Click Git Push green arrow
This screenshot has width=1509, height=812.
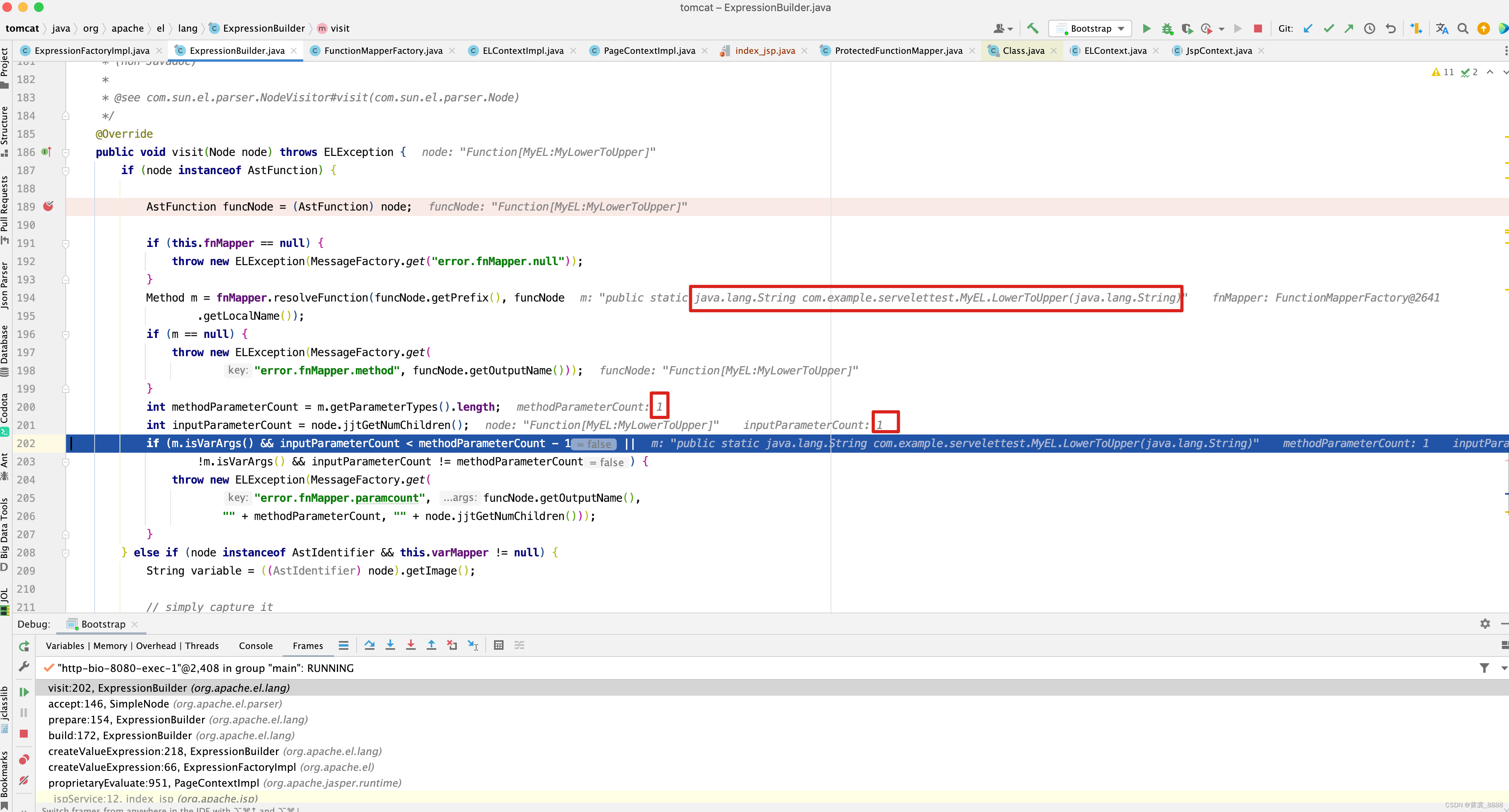pyautogui.click(x=1349, y=28)
